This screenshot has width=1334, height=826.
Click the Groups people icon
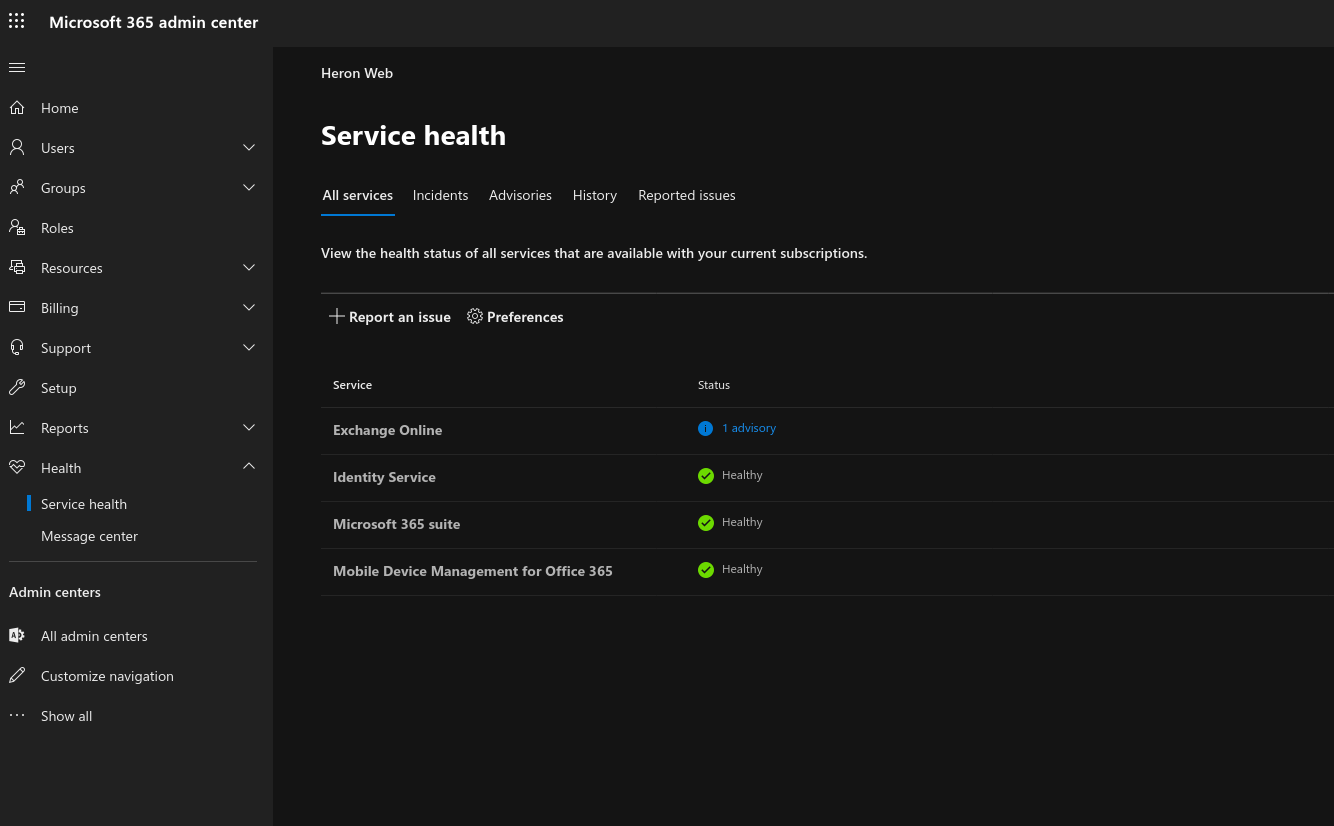click(17, 187)
